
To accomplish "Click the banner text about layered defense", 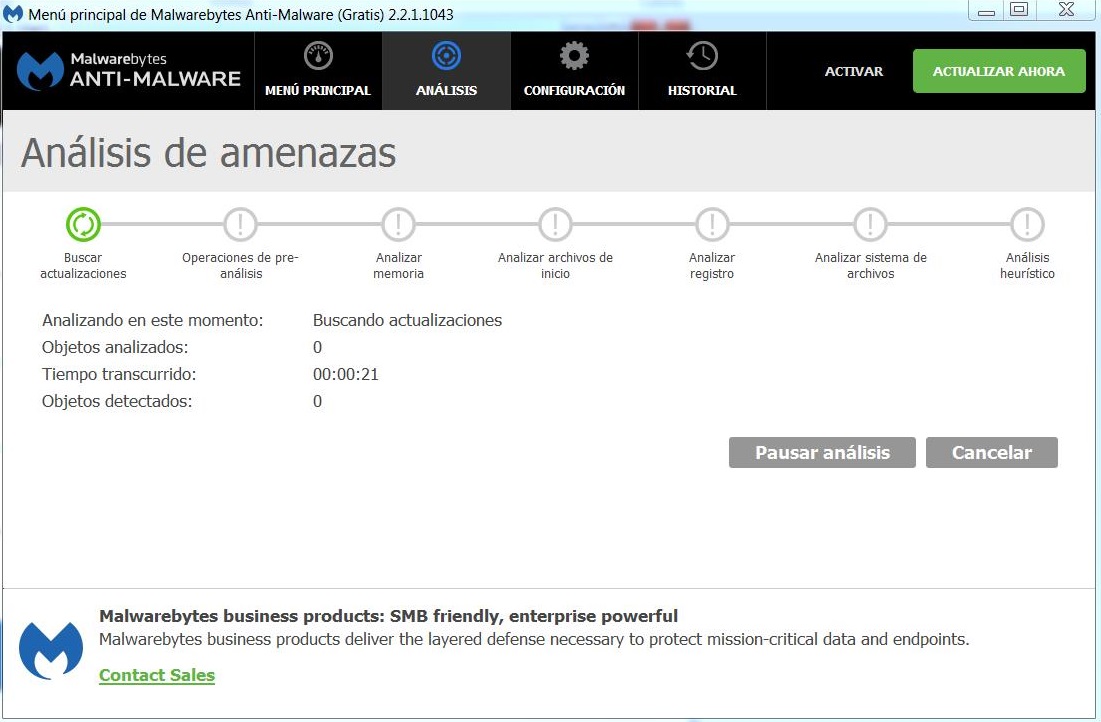I will tap(534, 639).
